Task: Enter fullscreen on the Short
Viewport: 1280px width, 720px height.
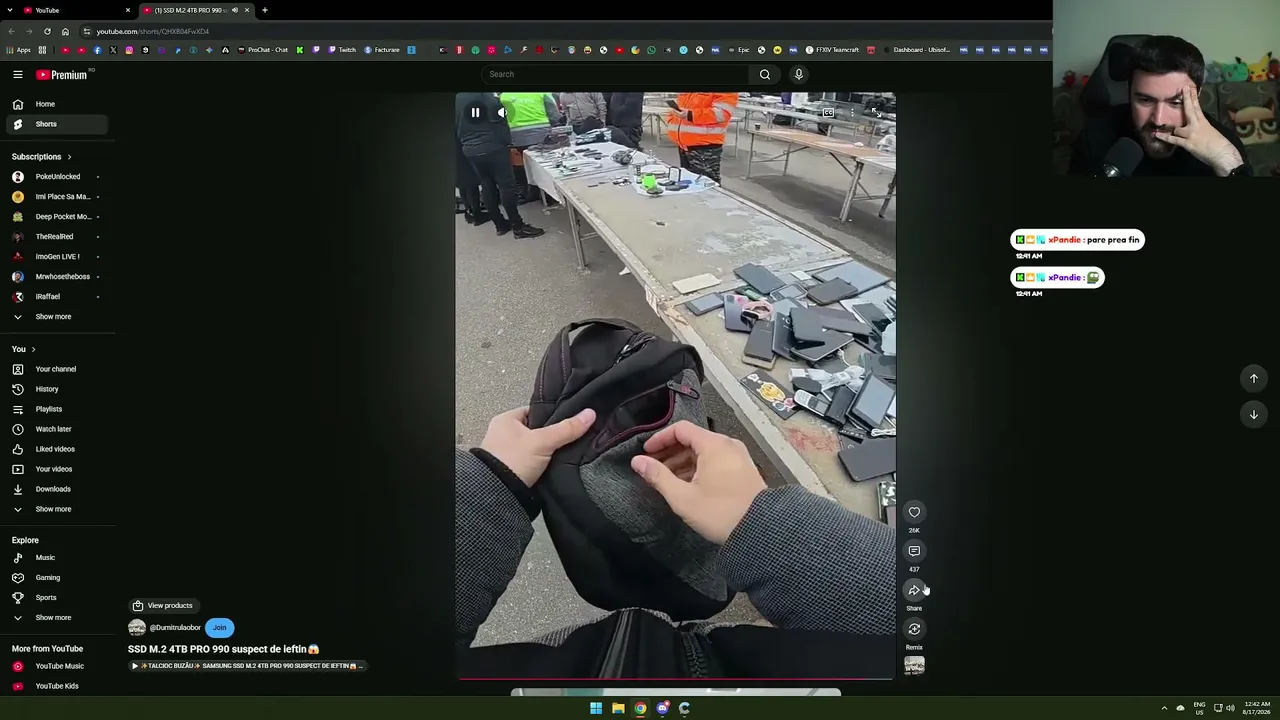Action: click(x=876, y=112)
